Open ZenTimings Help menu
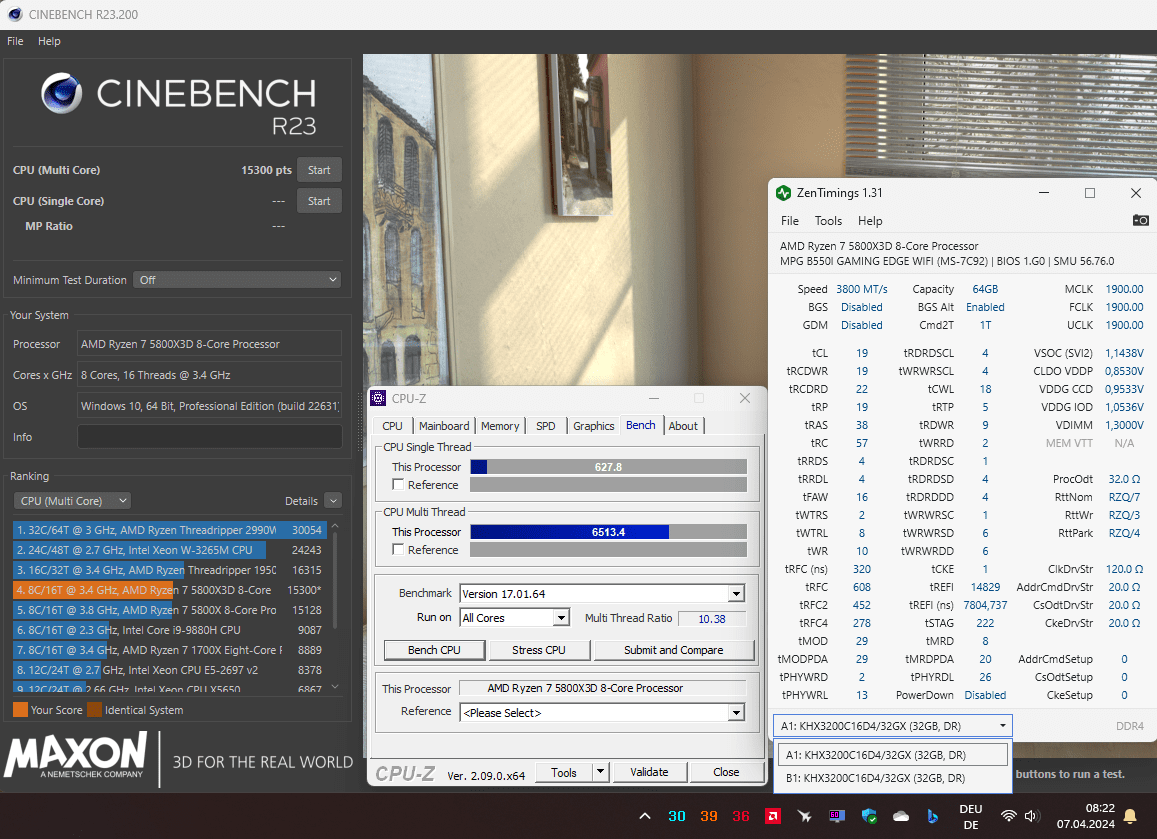This screenshot has height=839, width=1157. click(x=870, y=221)
